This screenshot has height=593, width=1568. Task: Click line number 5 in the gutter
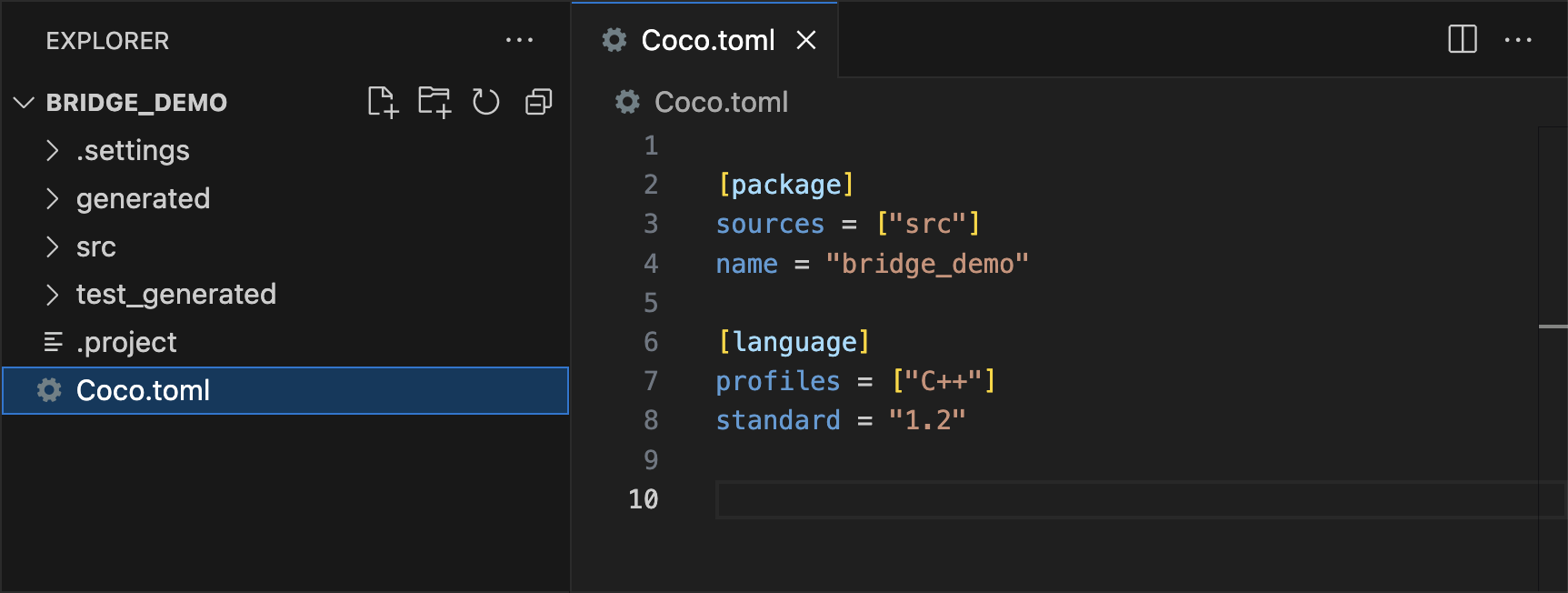(651, 303)
